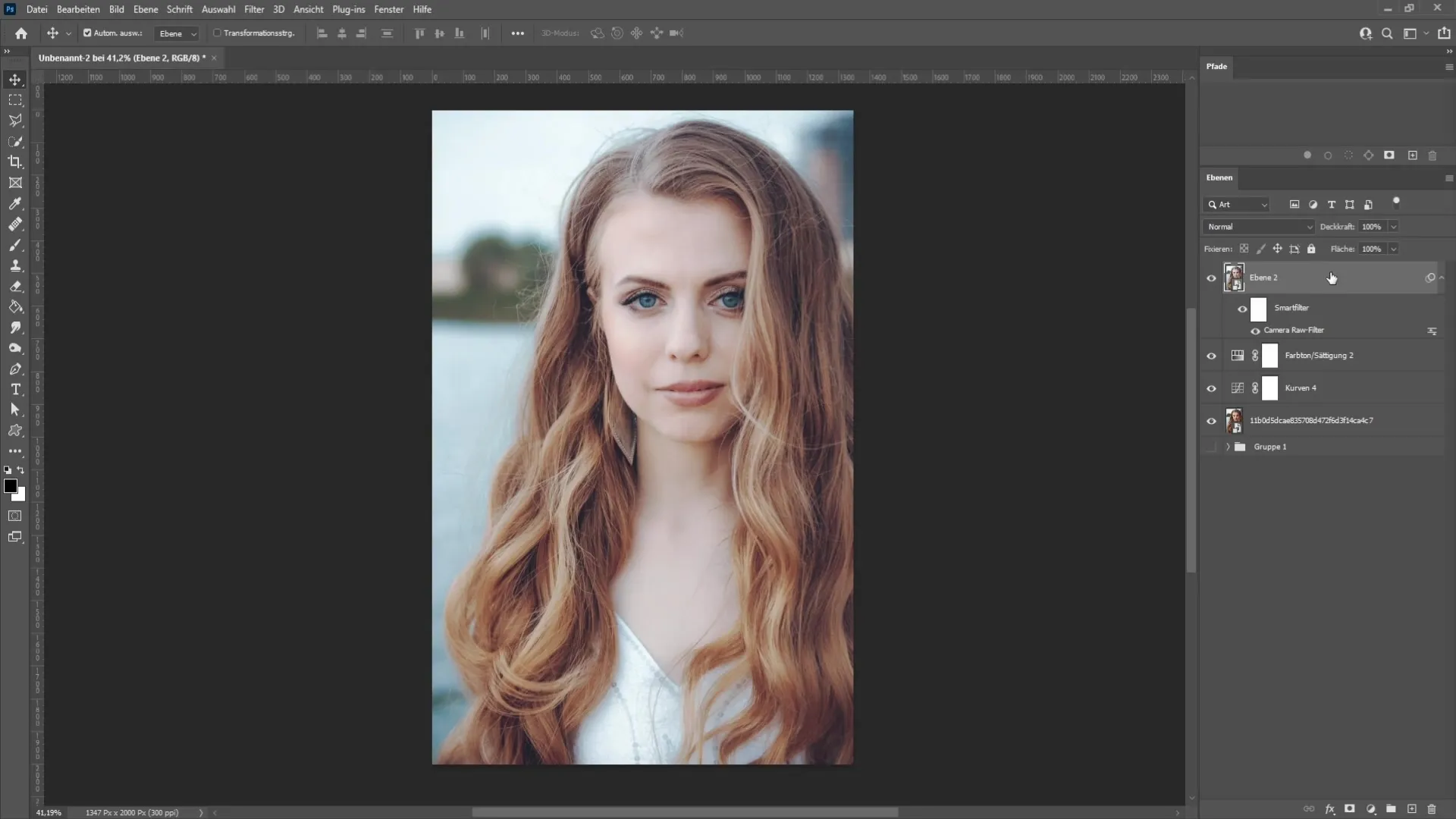Select the Pen tool

pos(15,369)
